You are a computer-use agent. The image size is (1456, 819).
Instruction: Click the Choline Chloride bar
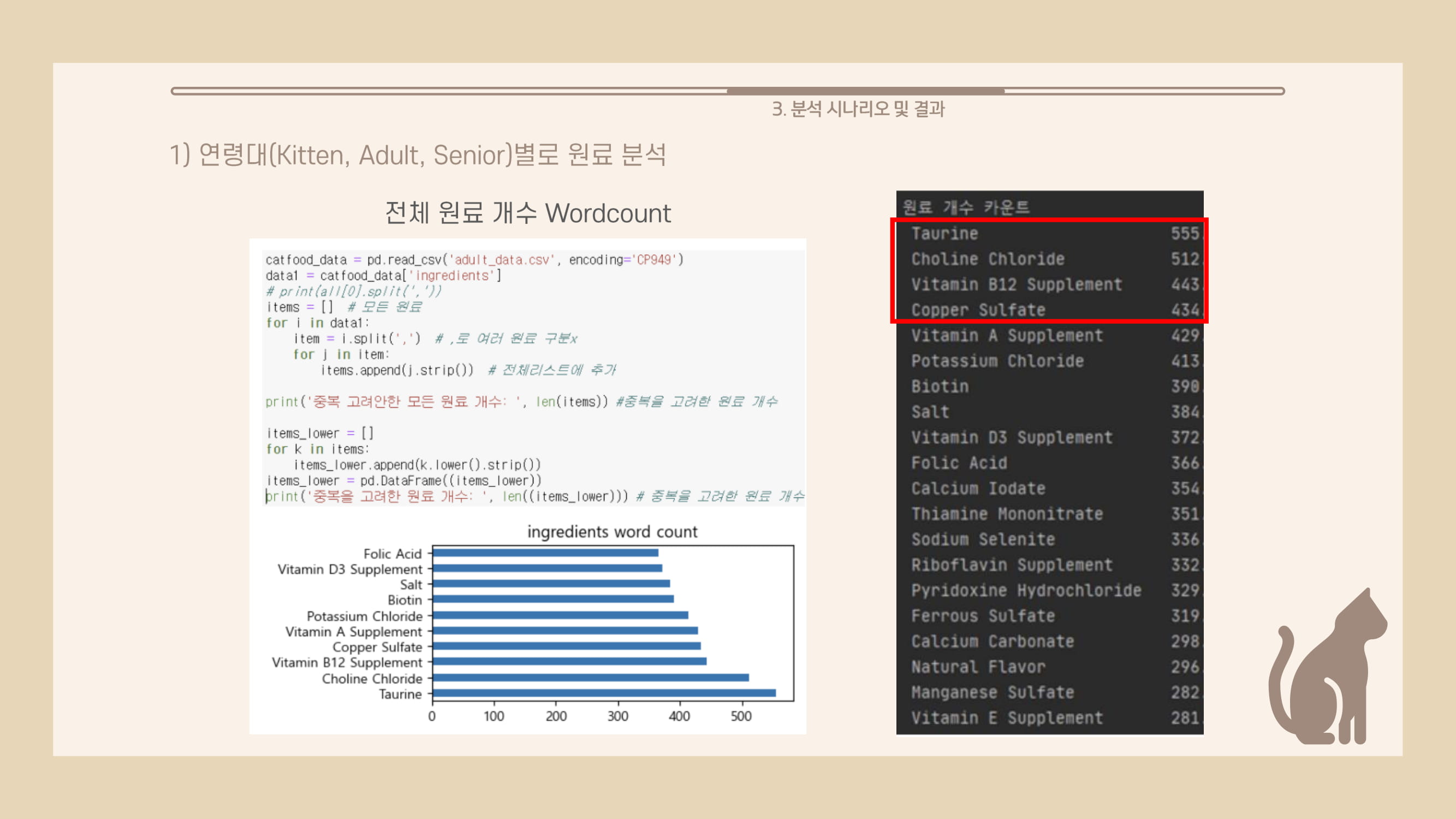588,678
